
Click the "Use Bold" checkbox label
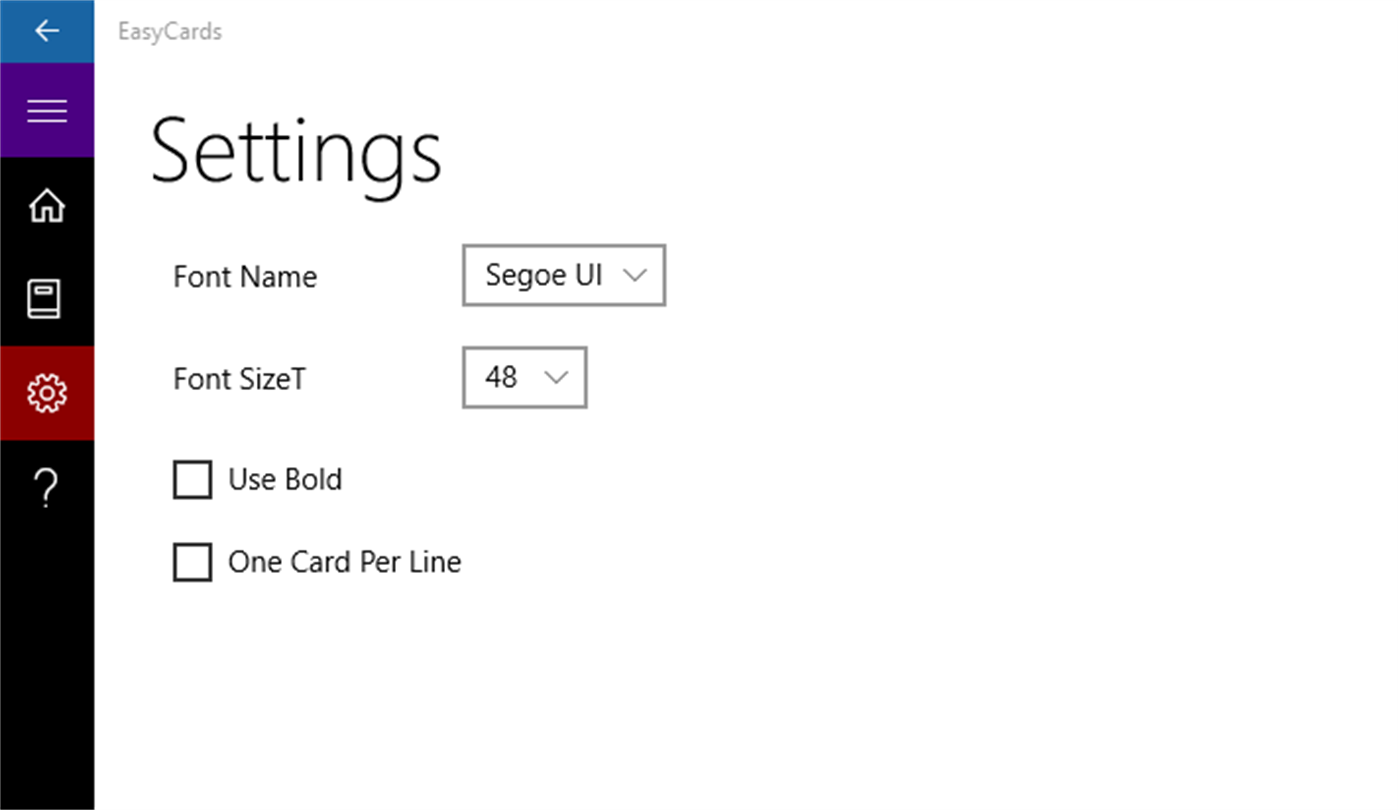[285, 480]
